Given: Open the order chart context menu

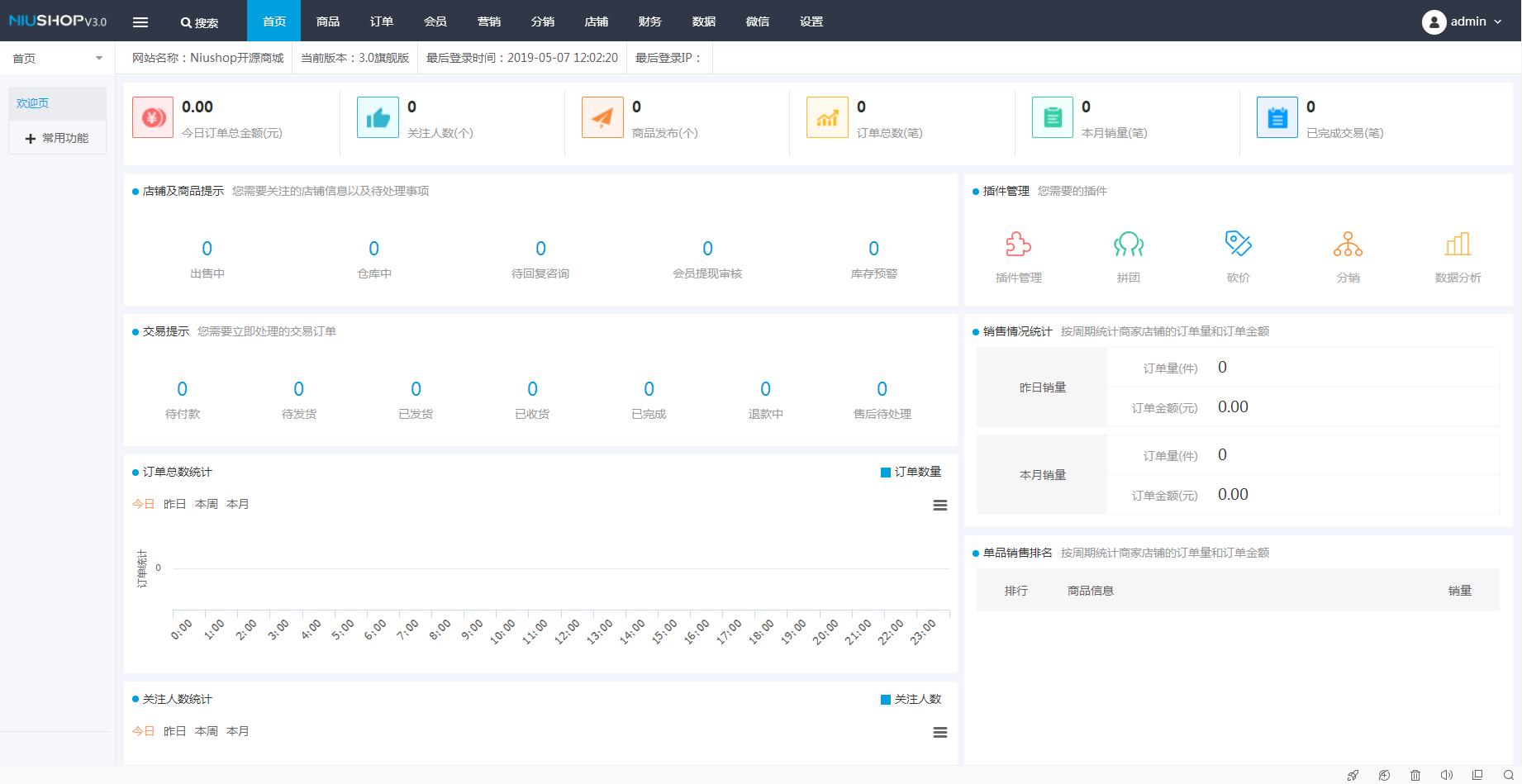Looking at the screenshot, I should (x=939, y=506).
